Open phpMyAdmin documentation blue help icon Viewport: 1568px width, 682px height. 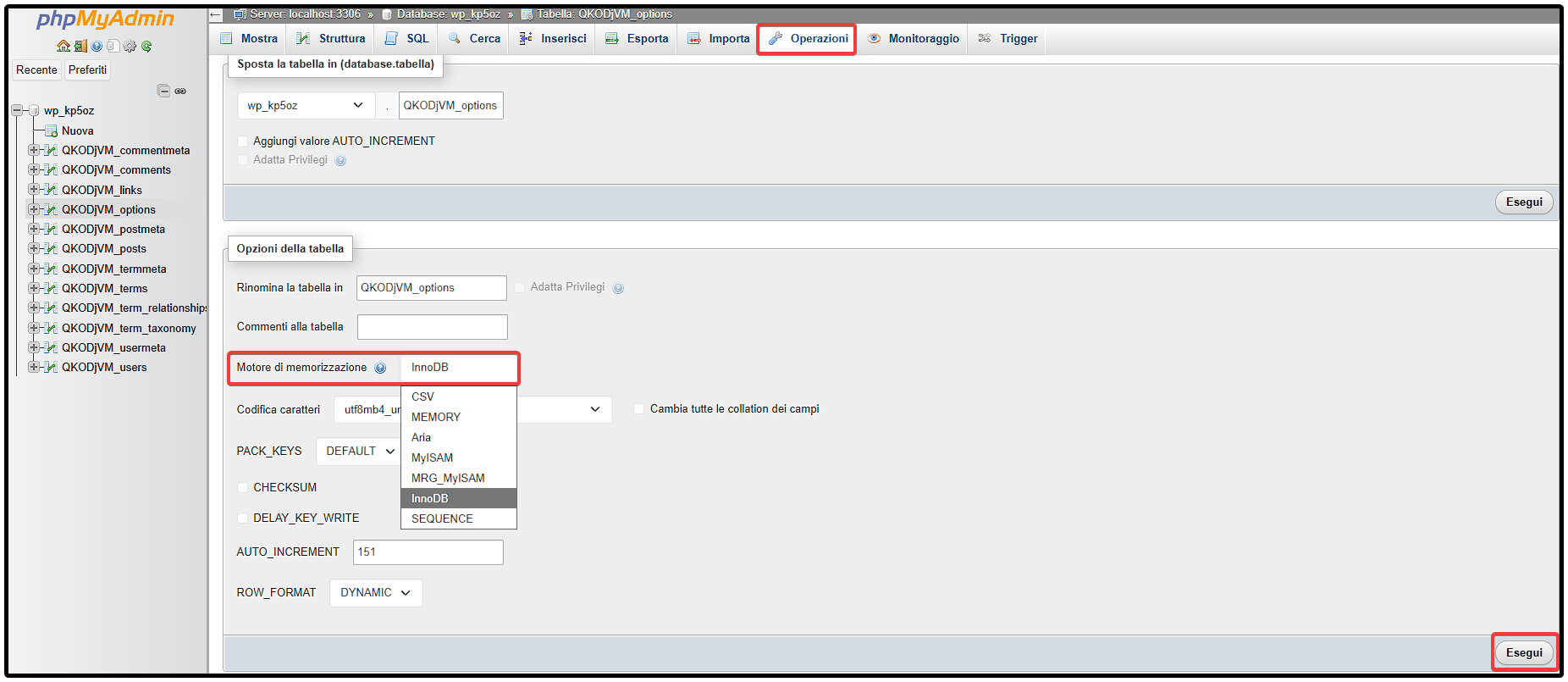click(97, 46)
